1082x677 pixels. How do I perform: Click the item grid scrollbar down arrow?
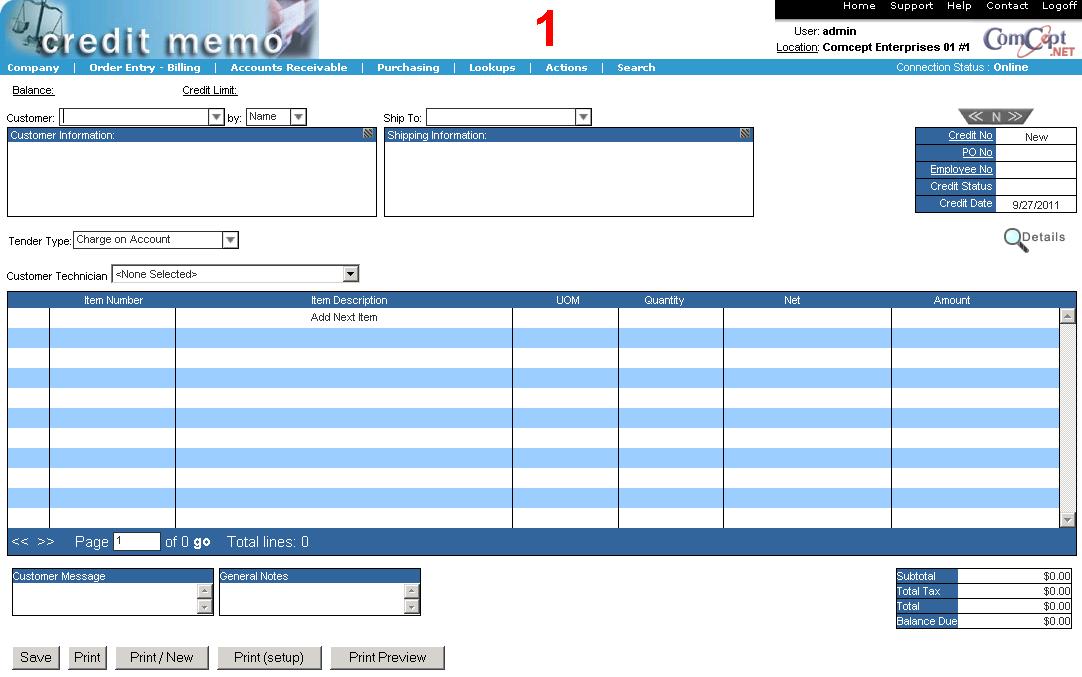[1067, 519]
